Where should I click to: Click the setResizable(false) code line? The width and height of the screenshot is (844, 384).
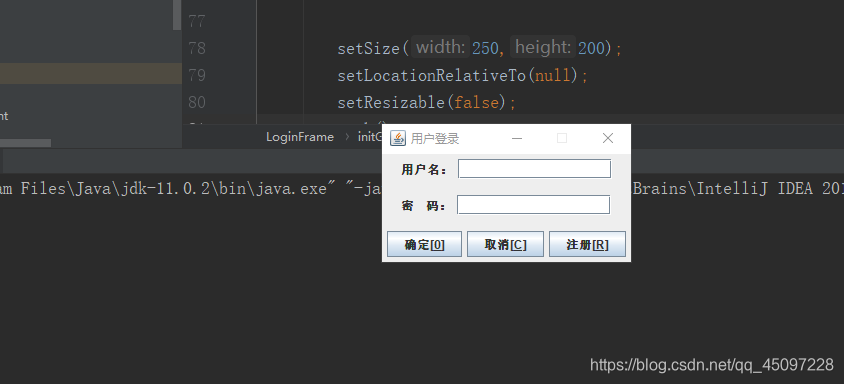click(426, 102)
